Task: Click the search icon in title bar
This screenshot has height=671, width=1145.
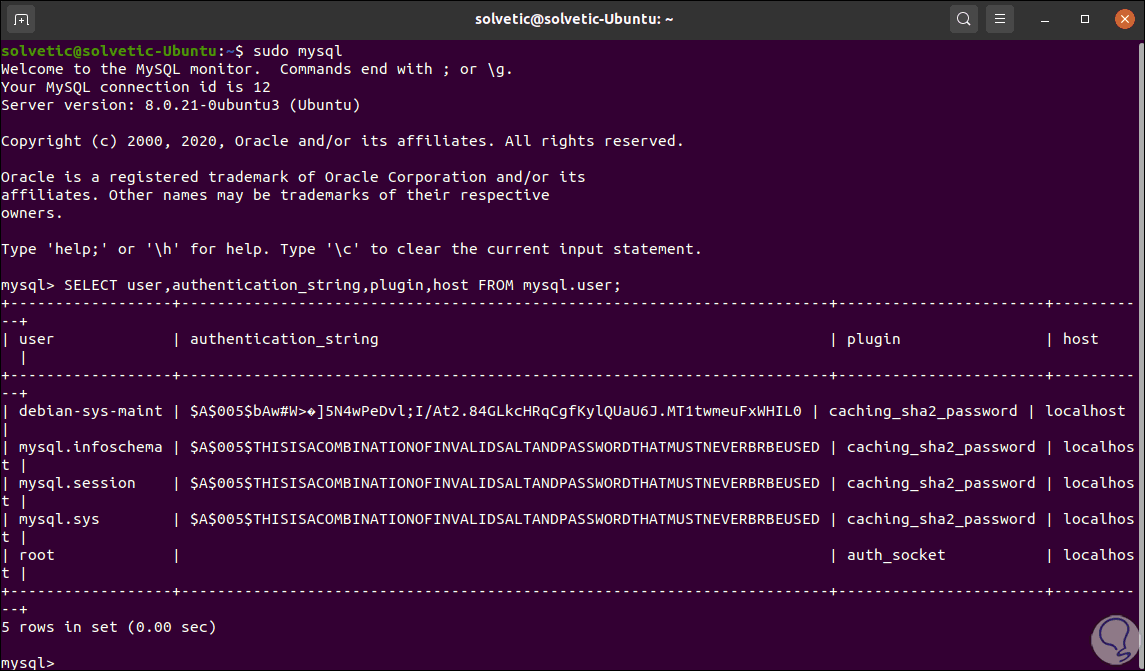Action: [963, 19]
